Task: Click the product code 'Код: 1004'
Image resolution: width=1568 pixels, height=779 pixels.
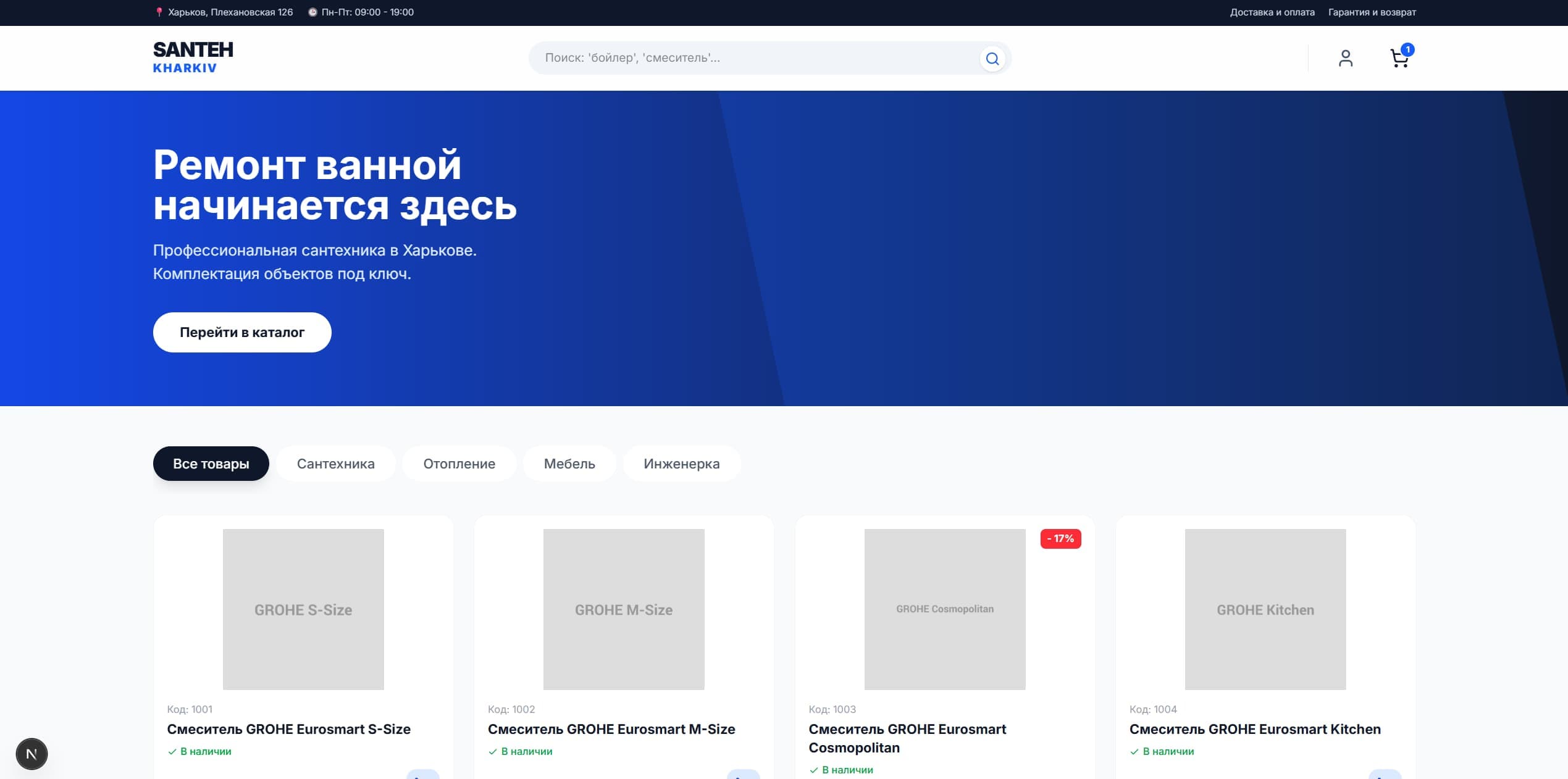Action: coord(1153,709)
